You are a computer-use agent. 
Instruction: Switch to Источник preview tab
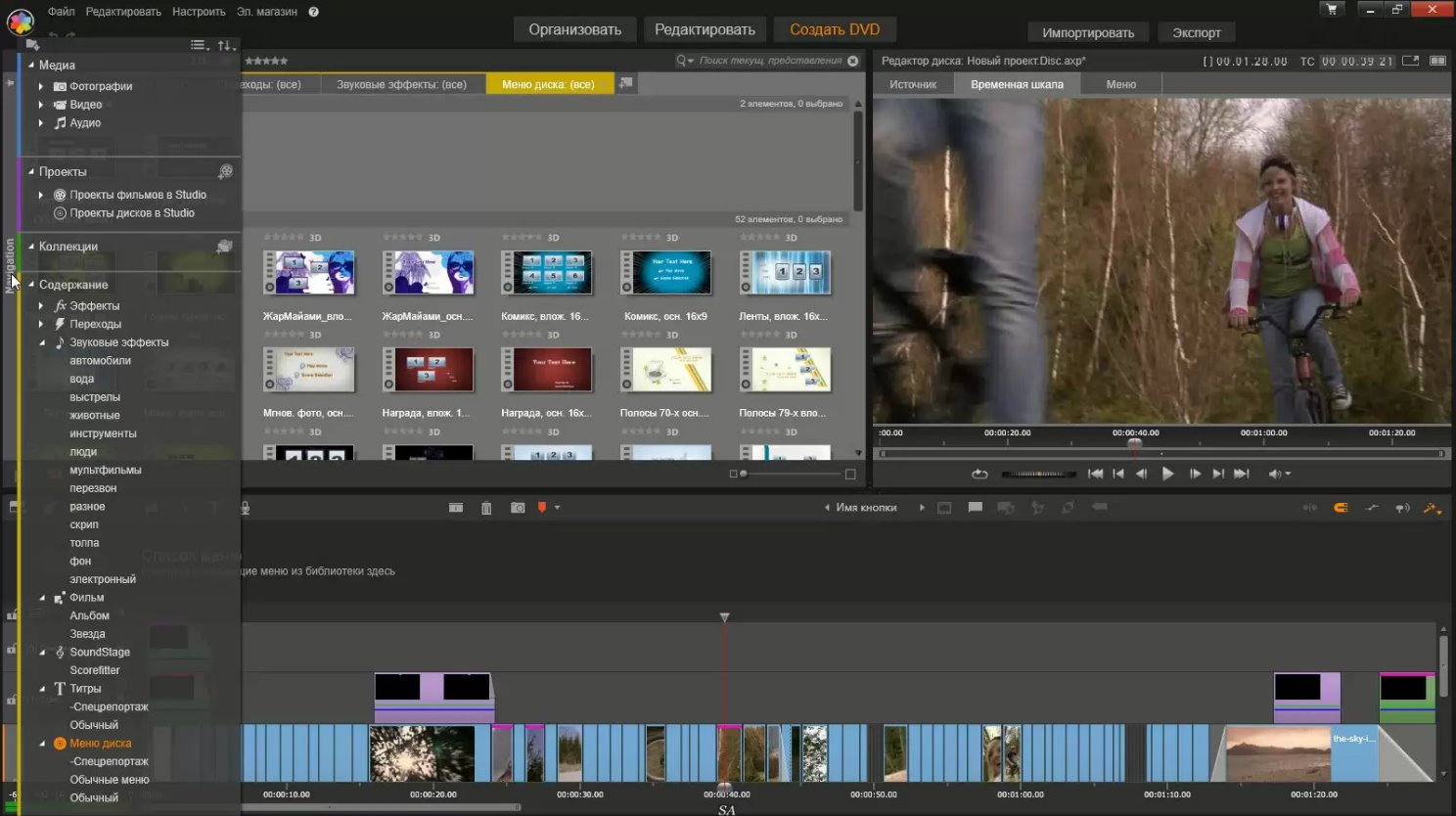pyautogui.click(x=913, y=84)
